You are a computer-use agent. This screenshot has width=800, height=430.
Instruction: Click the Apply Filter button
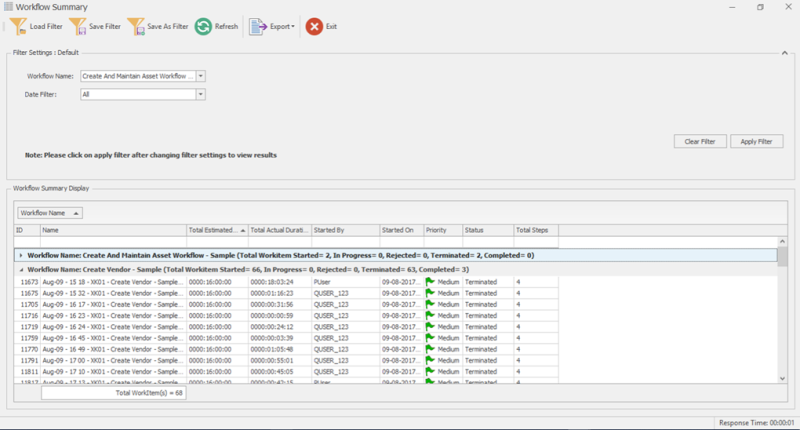tap(756, 142)
